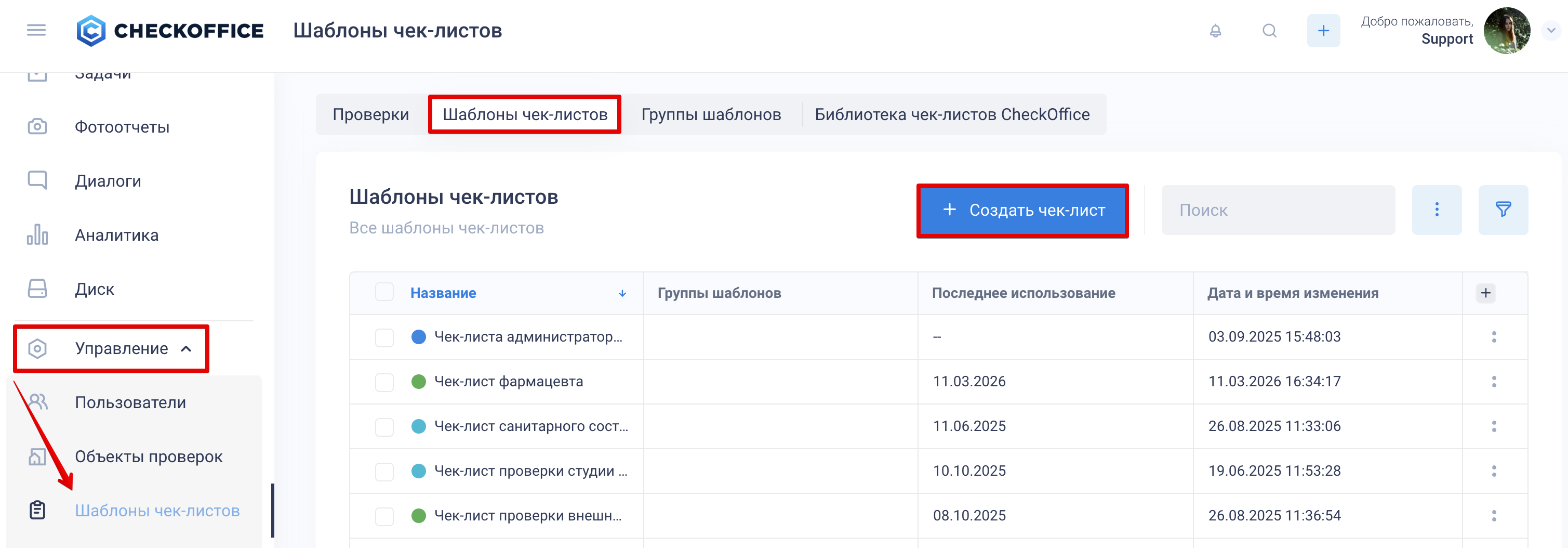Open the three-dot options beside search field
1568x548 pixels.
(1437, 210)
